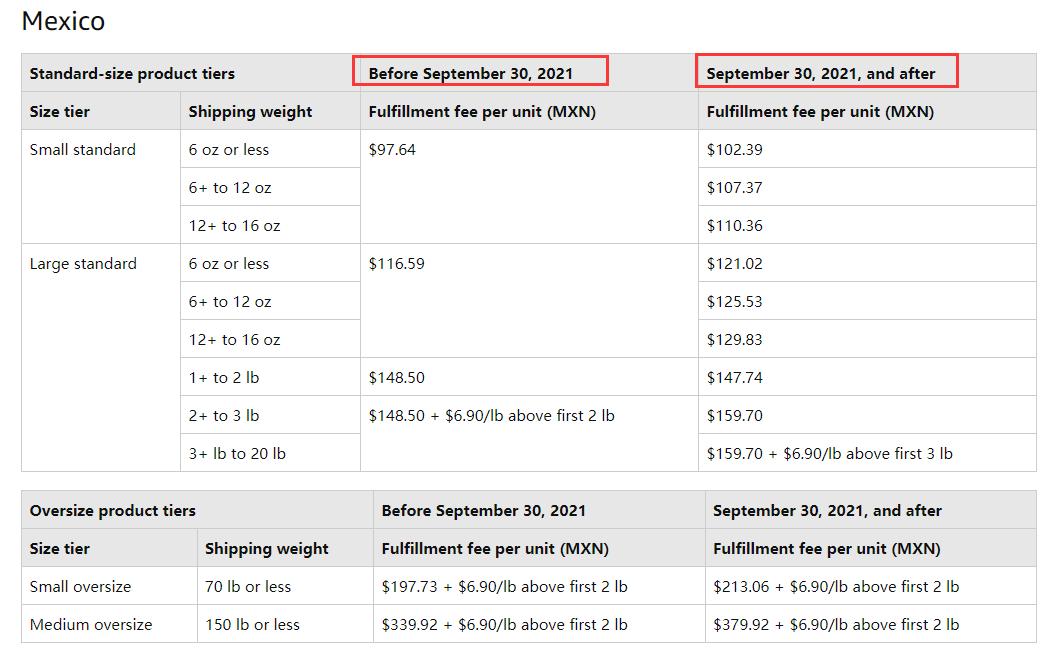Click the $116.59 fulfillment fee cell

(396, 264)
